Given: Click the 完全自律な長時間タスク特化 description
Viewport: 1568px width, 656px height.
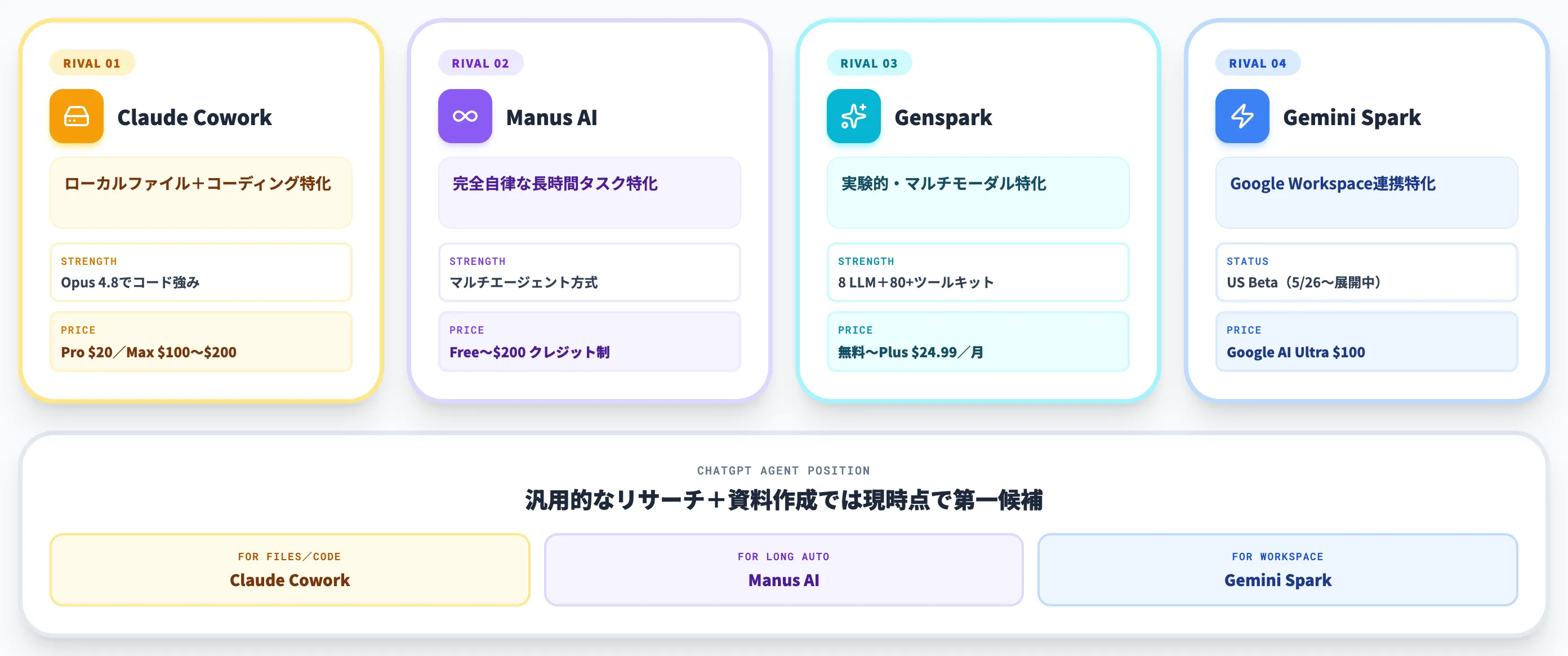Looking at the screenshot, I should click(x=555, y=183).
